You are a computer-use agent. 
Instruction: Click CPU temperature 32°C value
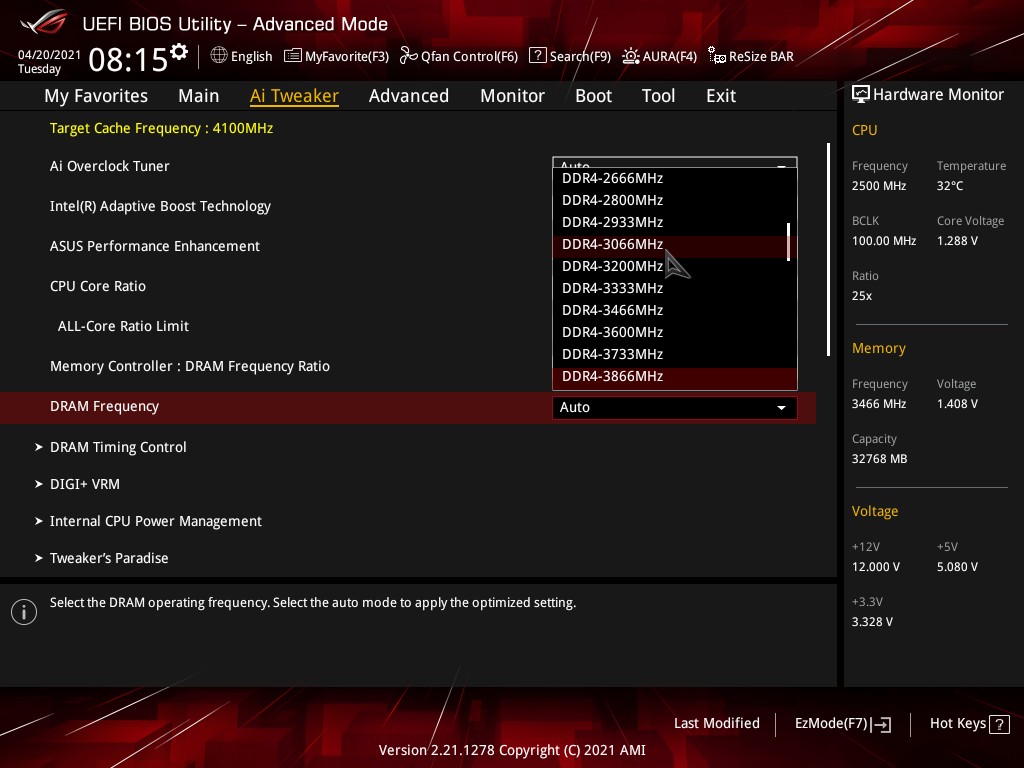pos(950,186)
